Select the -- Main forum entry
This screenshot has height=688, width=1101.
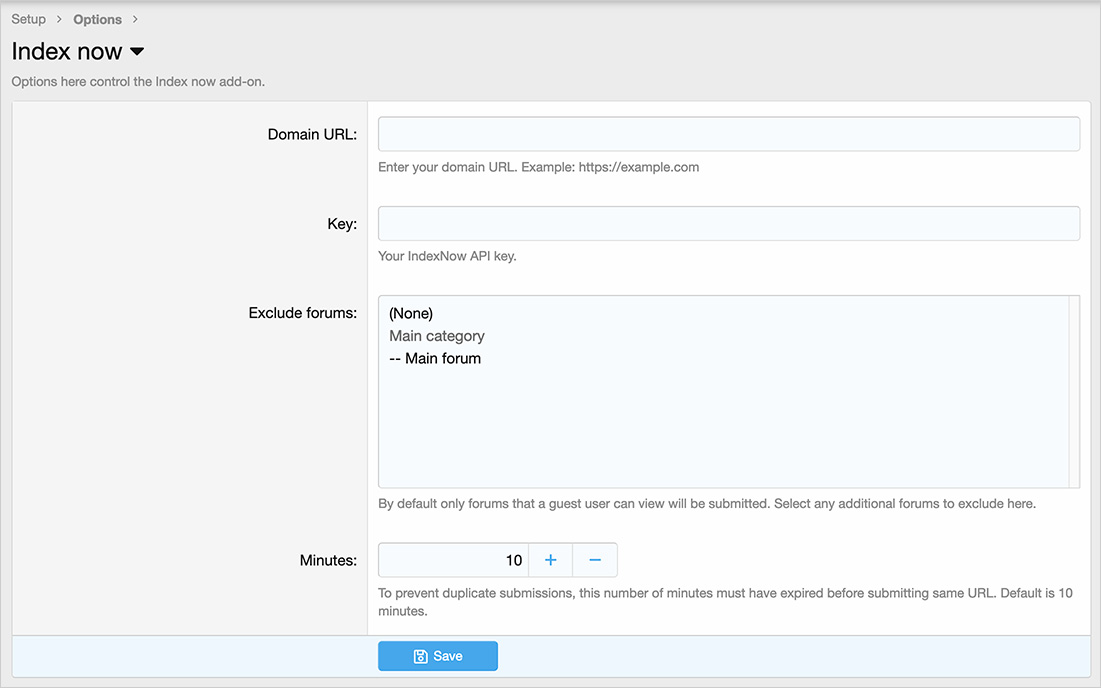[x=435, y=358]
